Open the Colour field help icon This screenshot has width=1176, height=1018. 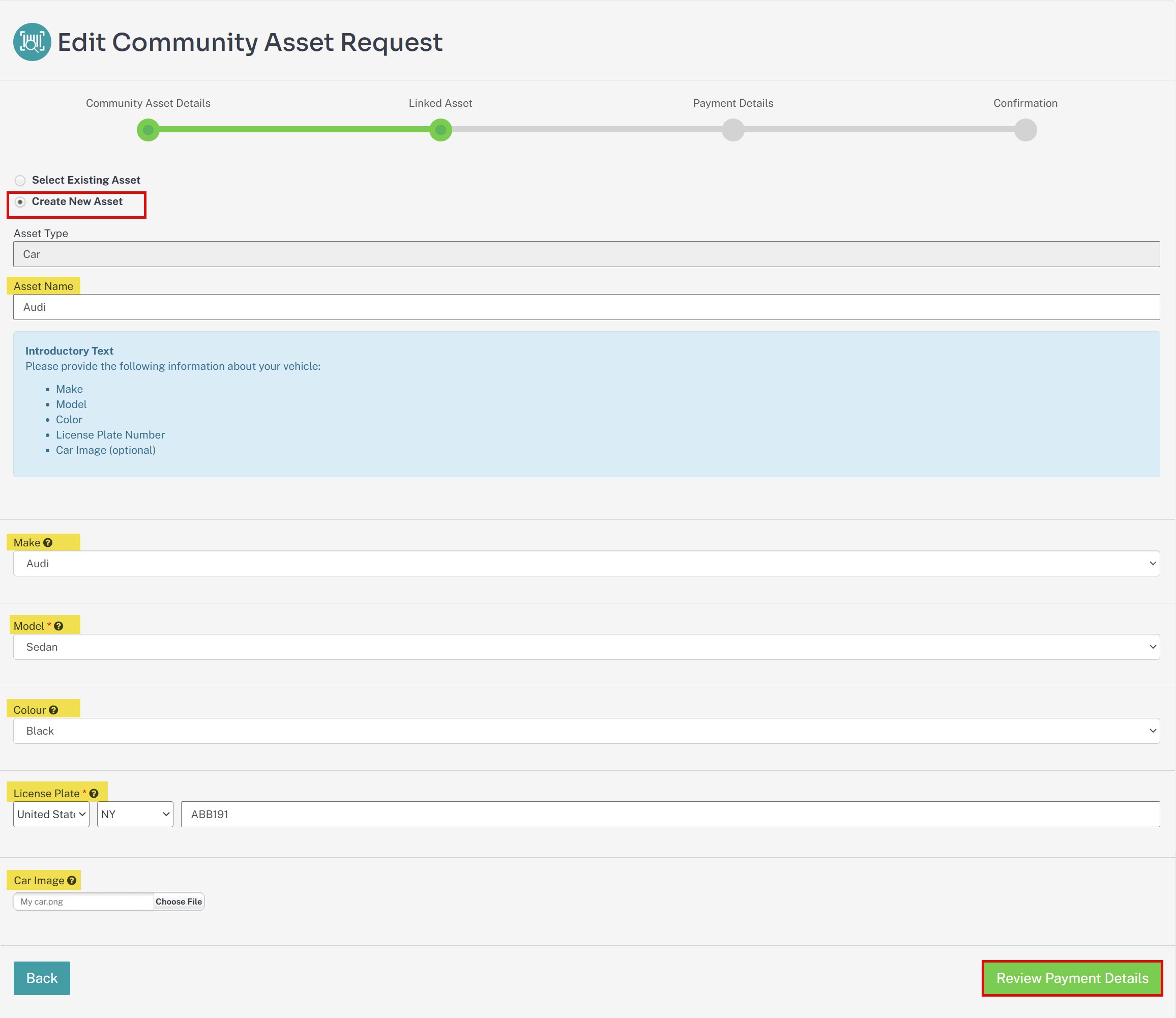(x=53, y=710)
